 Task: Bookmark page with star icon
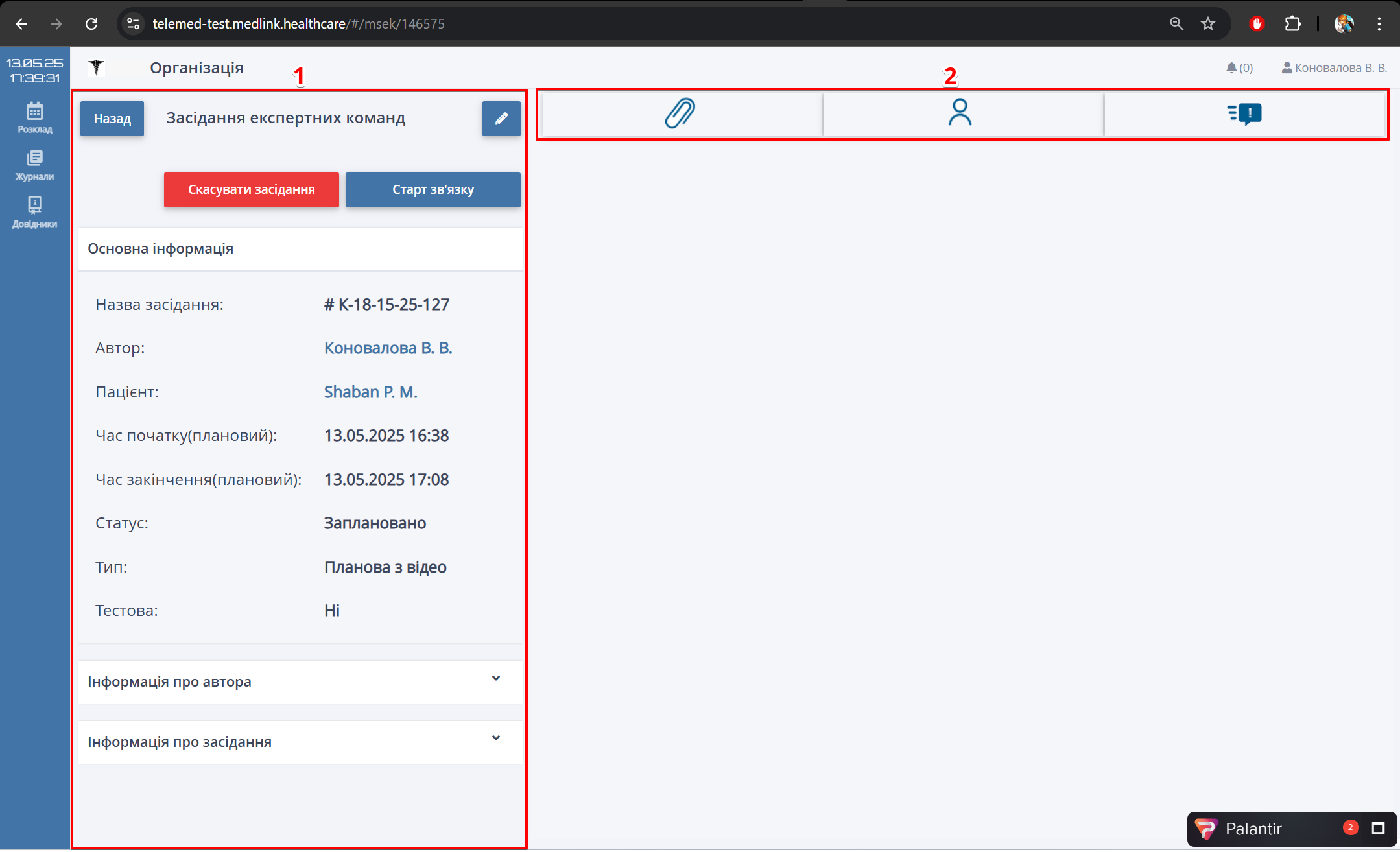(x=1207, y=24)
